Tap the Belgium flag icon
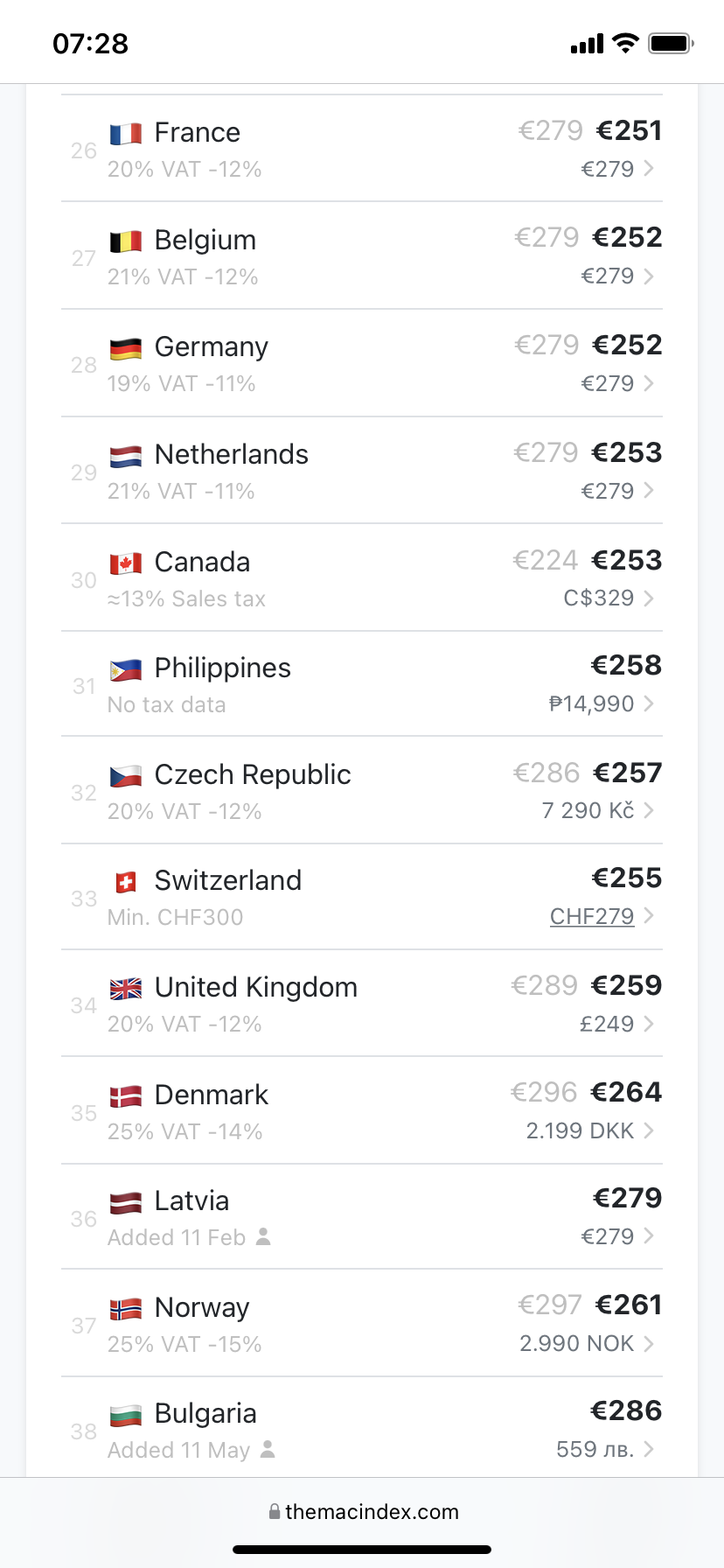 (126, 241)
